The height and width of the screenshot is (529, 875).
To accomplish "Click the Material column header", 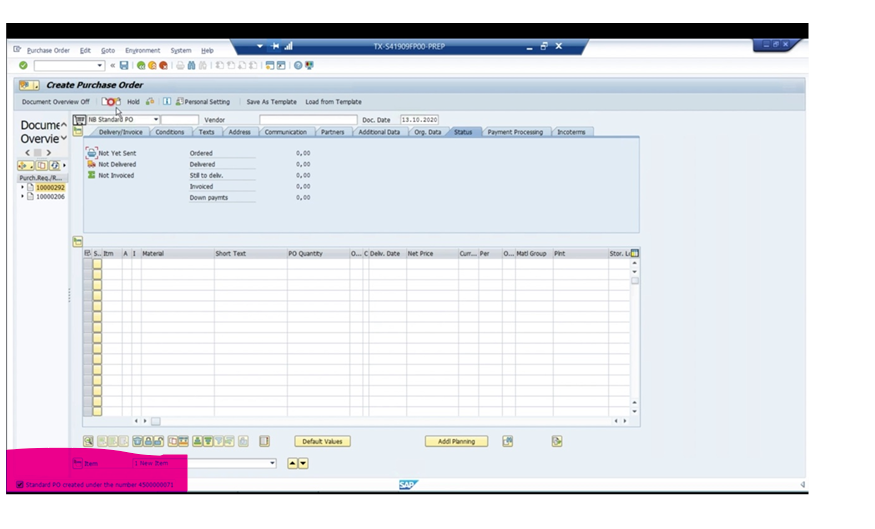I will [177, 253].
